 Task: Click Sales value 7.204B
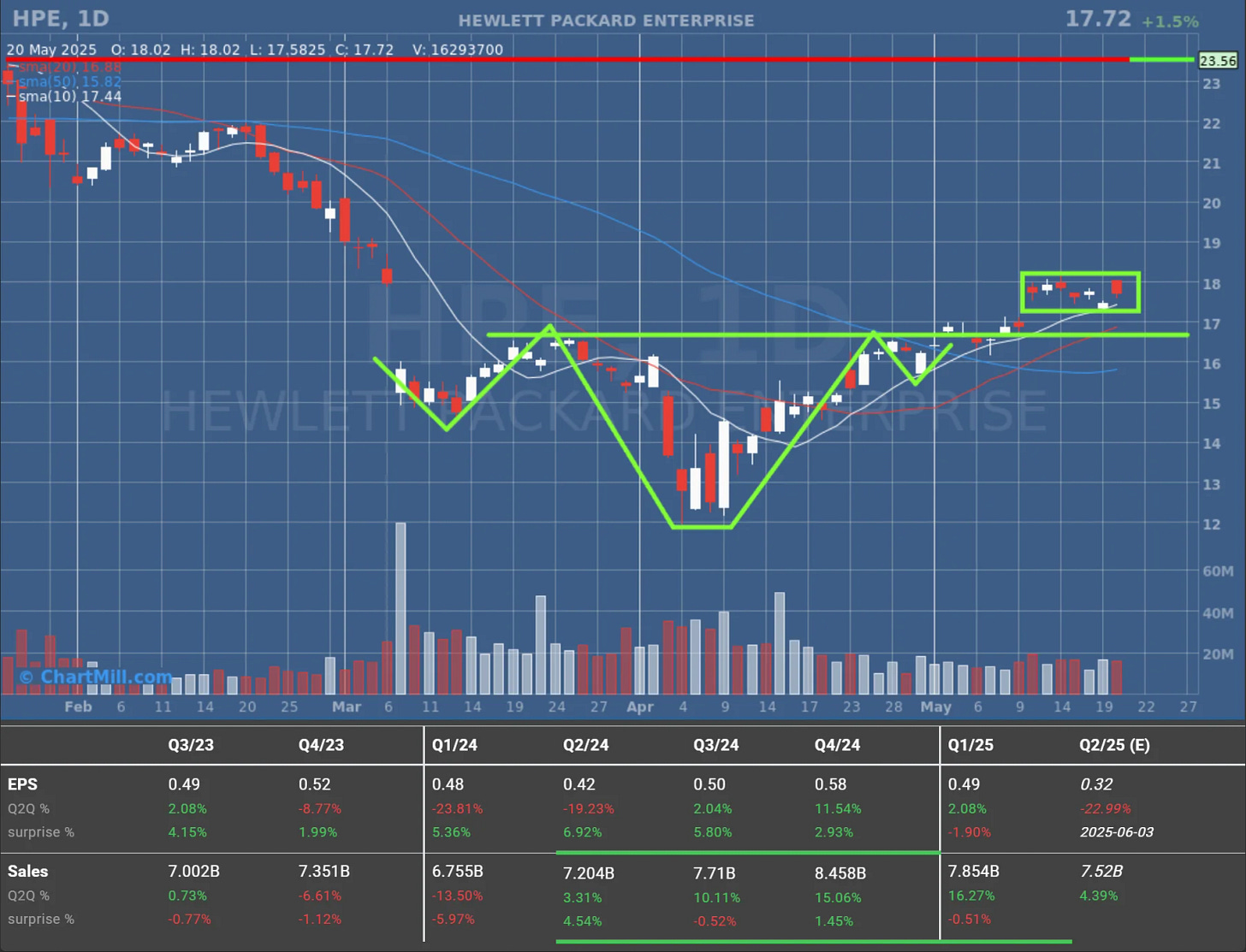589,873
